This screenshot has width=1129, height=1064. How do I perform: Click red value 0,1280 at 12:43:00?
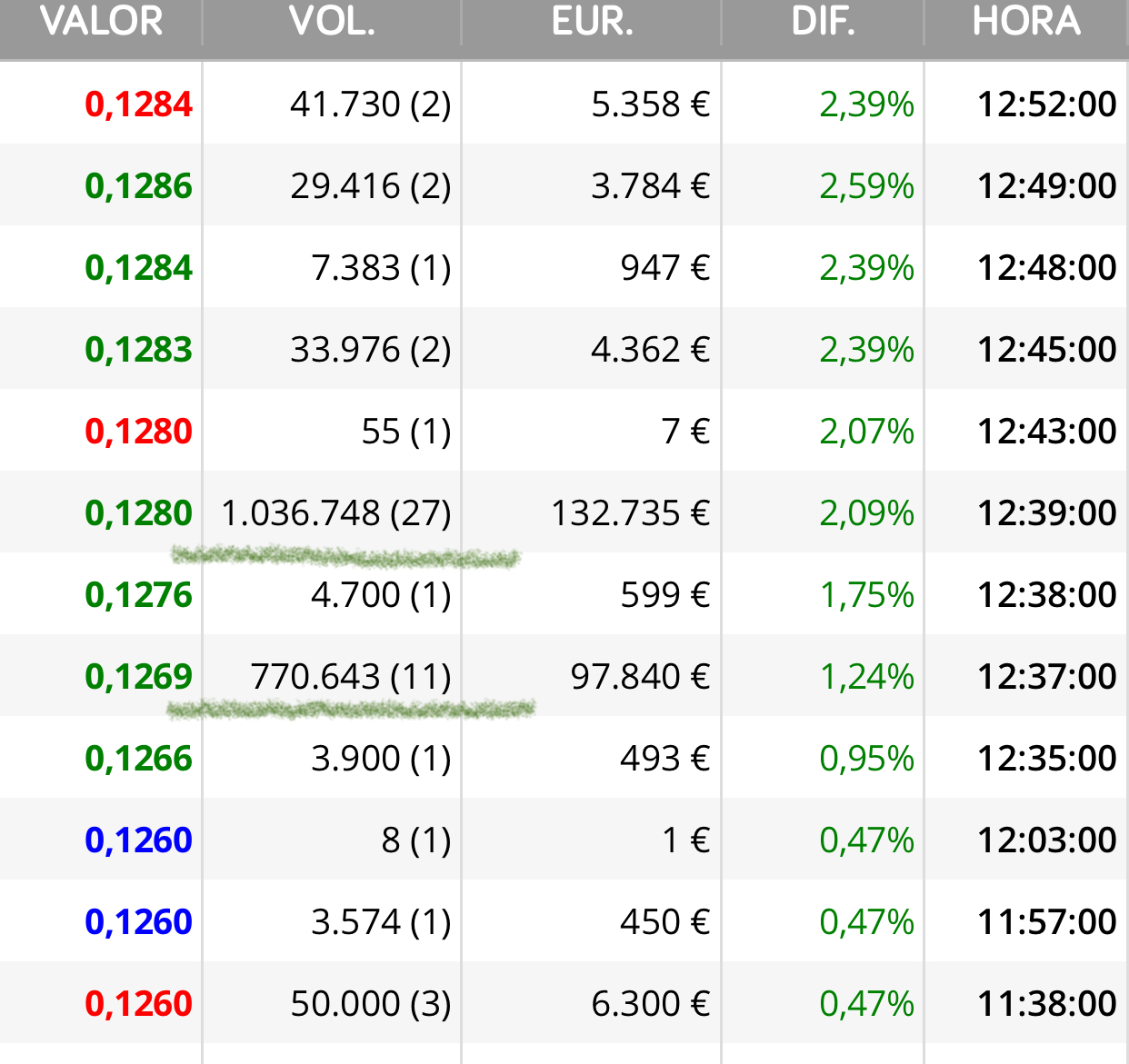138,432
